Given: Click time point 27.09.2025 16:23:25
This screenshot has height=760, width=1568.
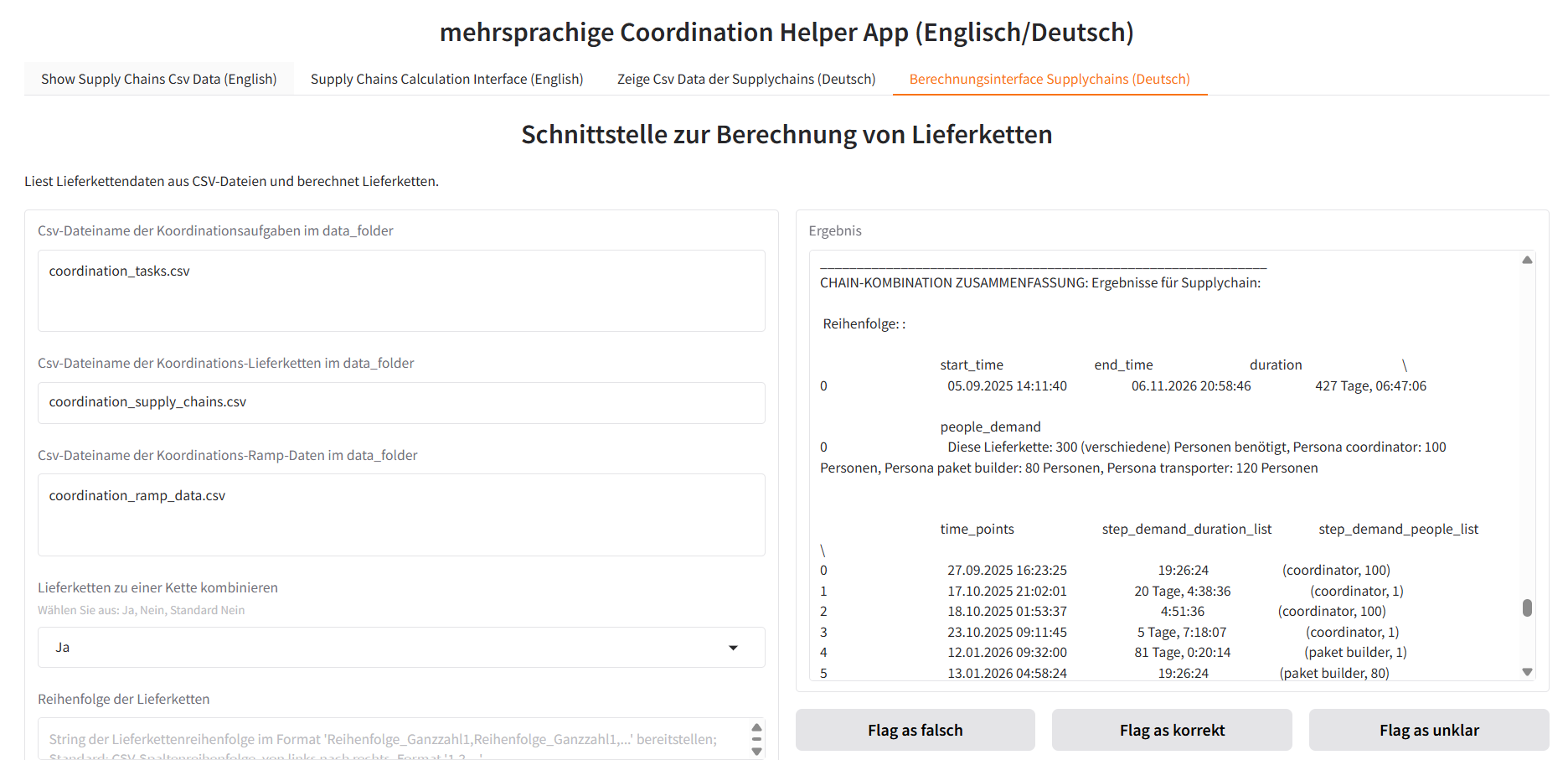Looking at the screenshot, I should 1007,570.
